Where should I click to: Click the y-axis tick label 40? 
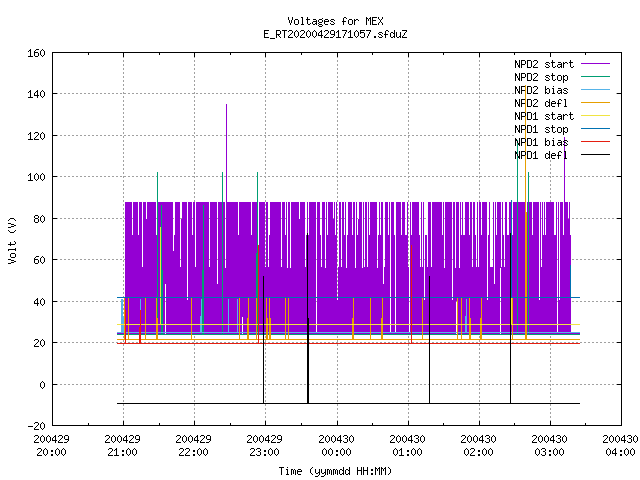click(x=39, y=302)
